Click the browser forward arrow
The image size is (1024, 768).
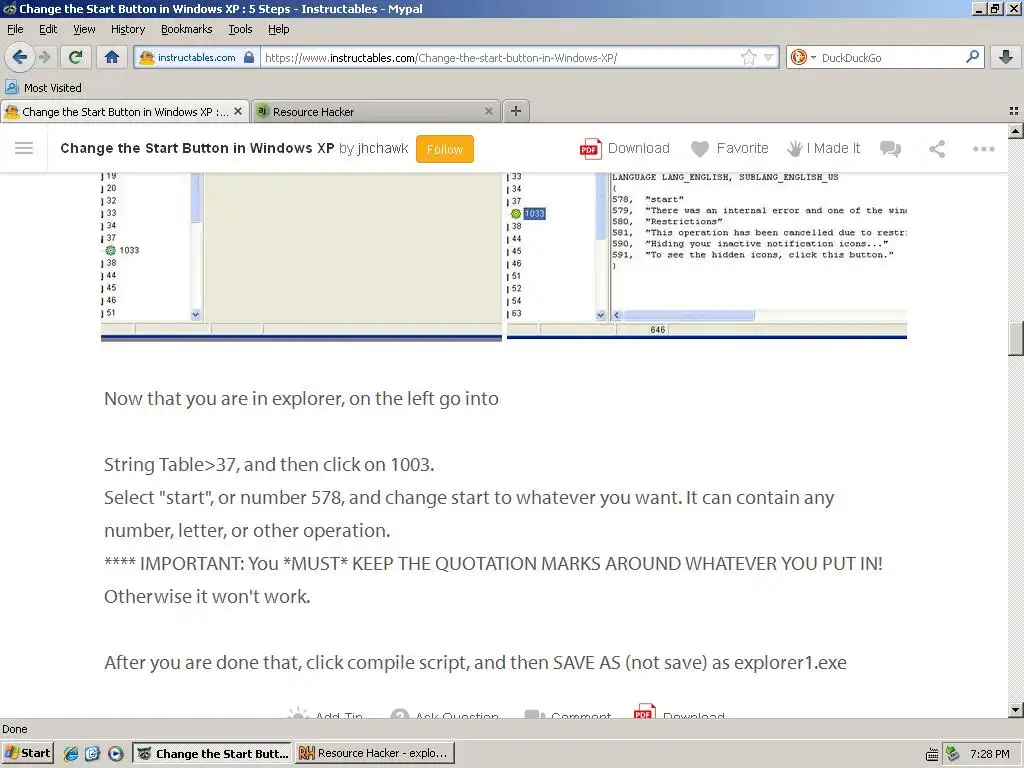point(44,57)
